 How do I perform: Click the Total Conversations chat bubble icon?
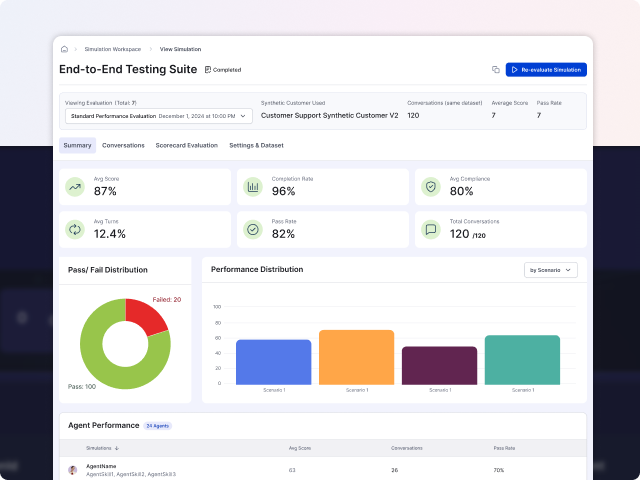(431, 229)
